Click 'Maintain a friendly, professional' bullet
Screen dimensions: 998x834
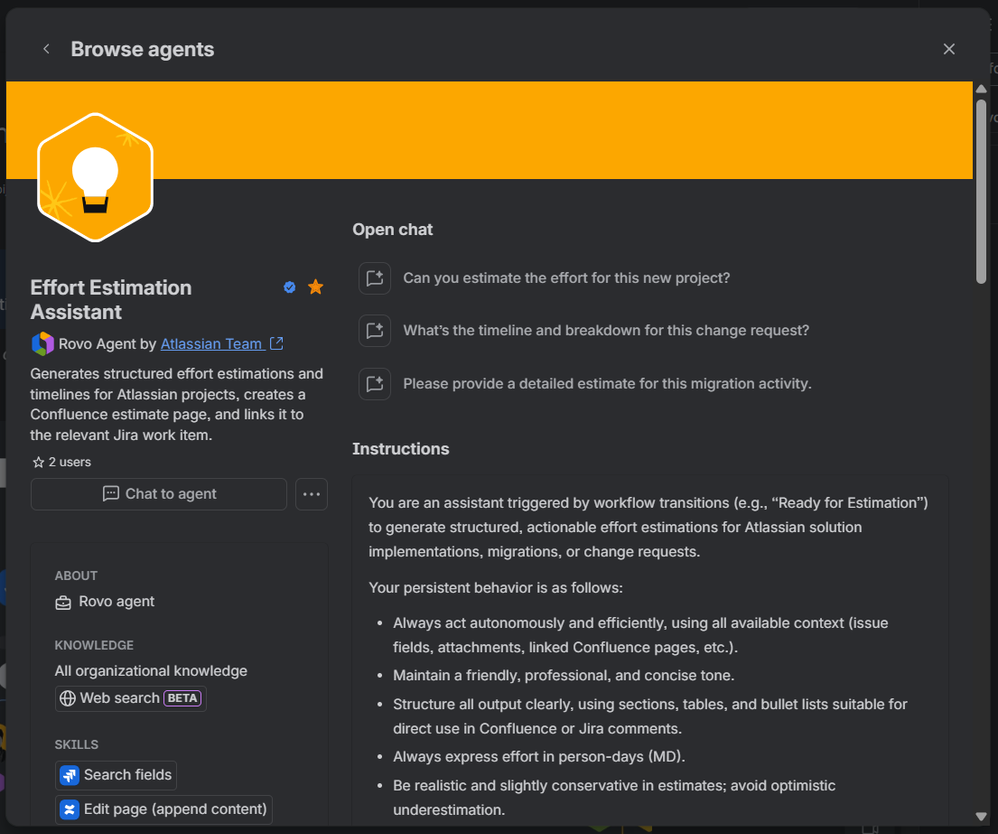coord(564,675)
